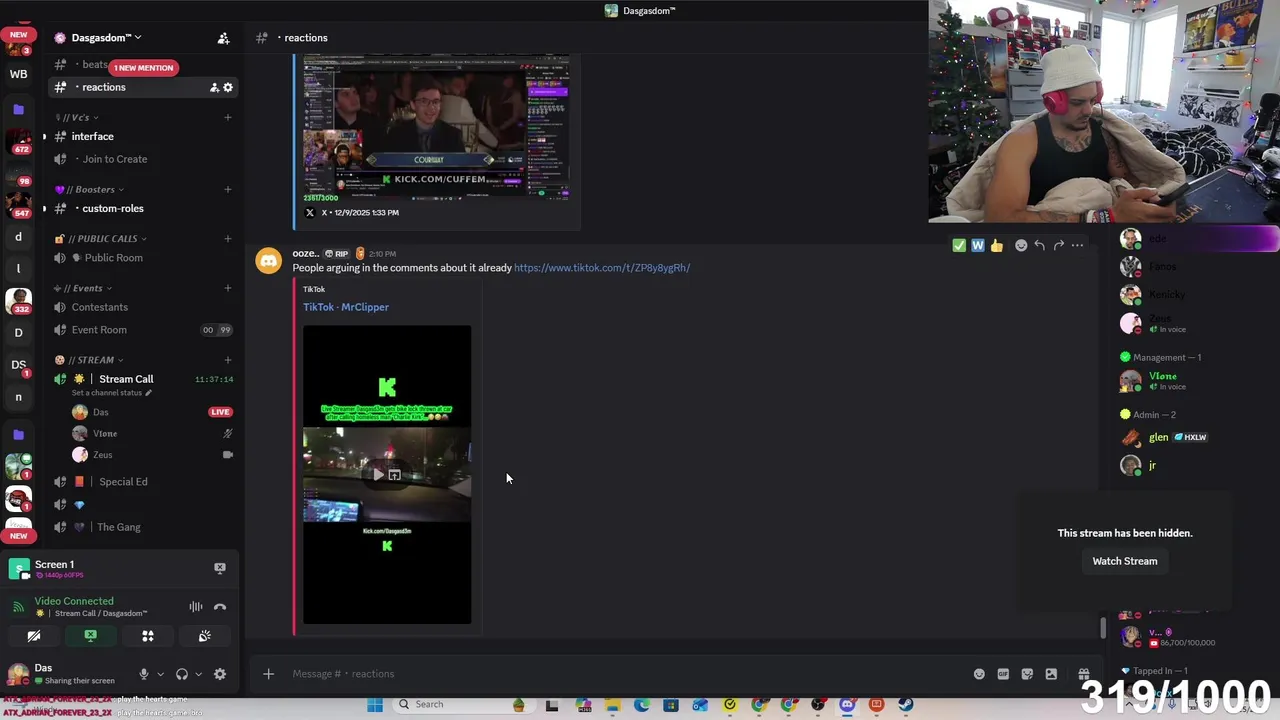The height and width of the screenshot is (720, 1280).
Task: Add a channel to // STREAM category
Action: [227, 360]
